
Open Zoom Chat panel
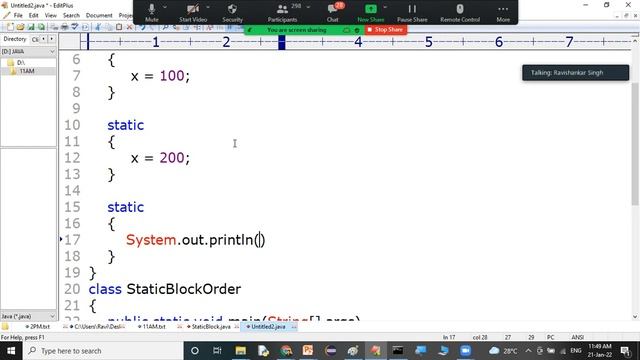click(x=333, y=13)
